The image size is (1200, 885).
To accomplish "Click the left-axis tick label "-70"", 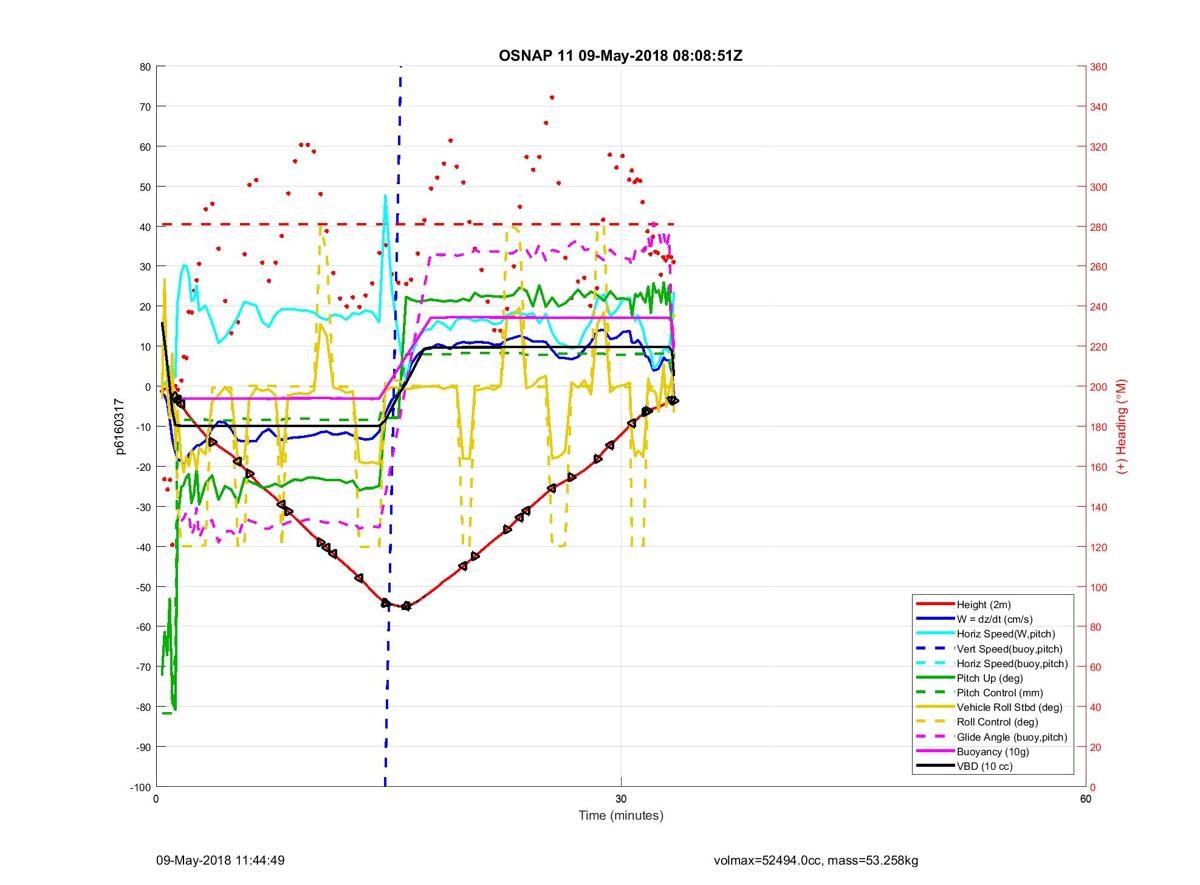I will coord(142,667).
